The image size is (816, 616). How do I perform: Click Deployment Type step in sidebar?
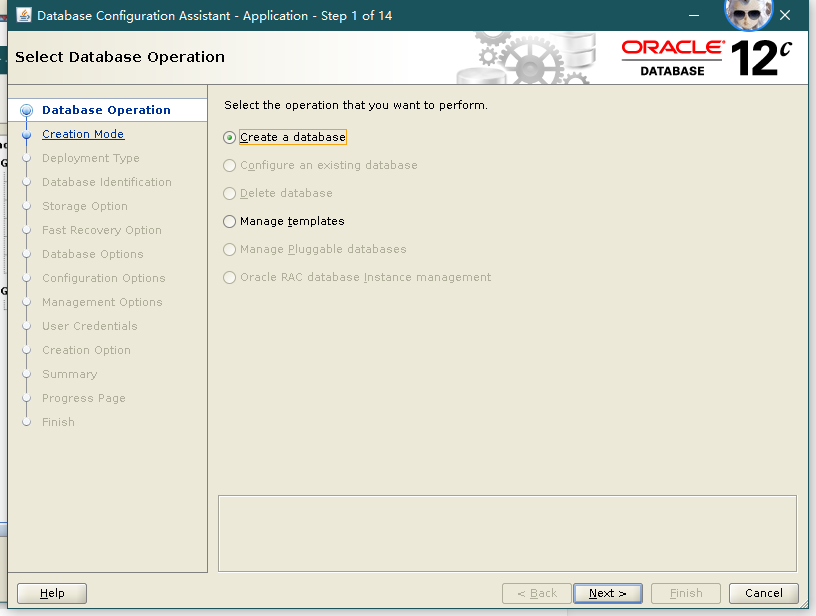pyautogui.click(x=91, y=158)
